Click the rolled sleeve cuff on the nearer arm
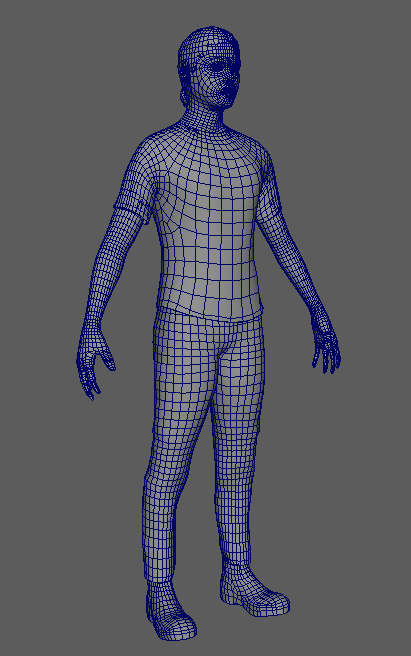Screen dimensions: 411x656 click(131, 210)
